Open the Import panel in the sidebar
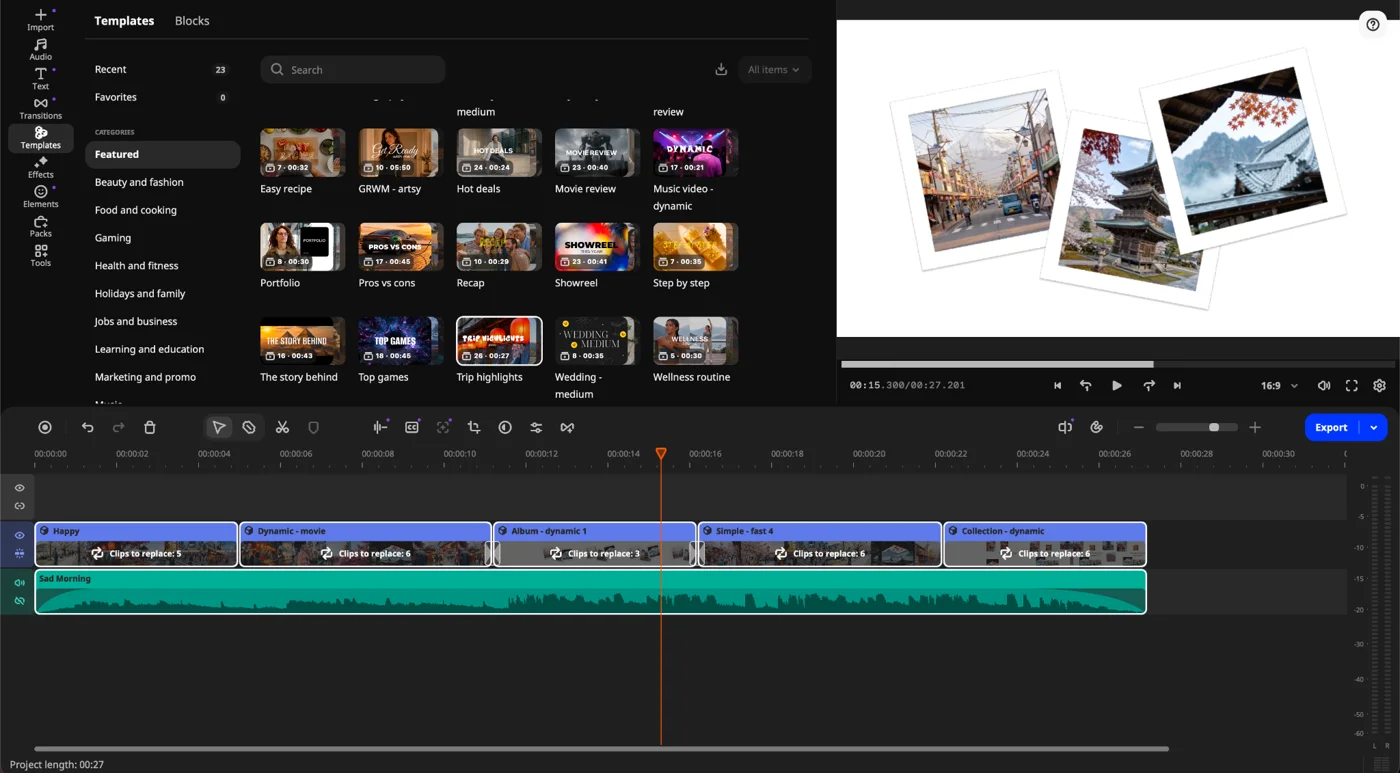This screenshot has width=1400, height=773. click(x=40, y=19)
